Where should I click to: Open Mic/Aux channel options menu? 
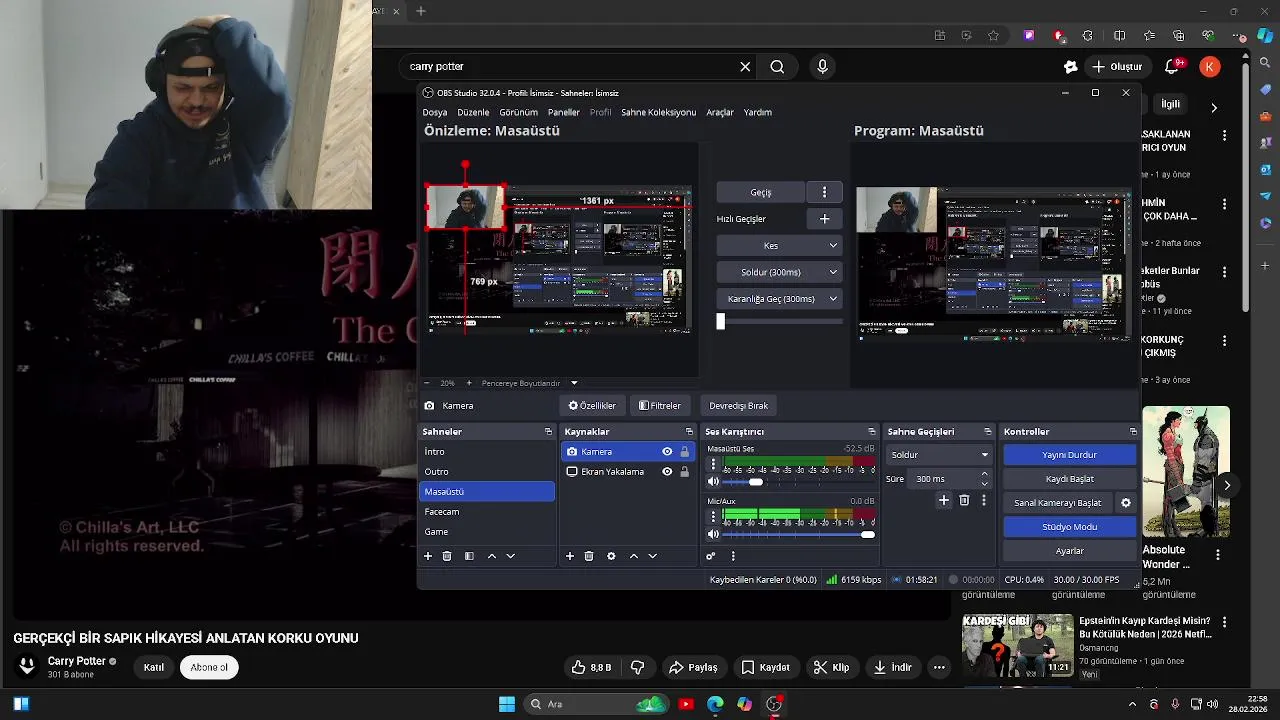pos(713,517)
